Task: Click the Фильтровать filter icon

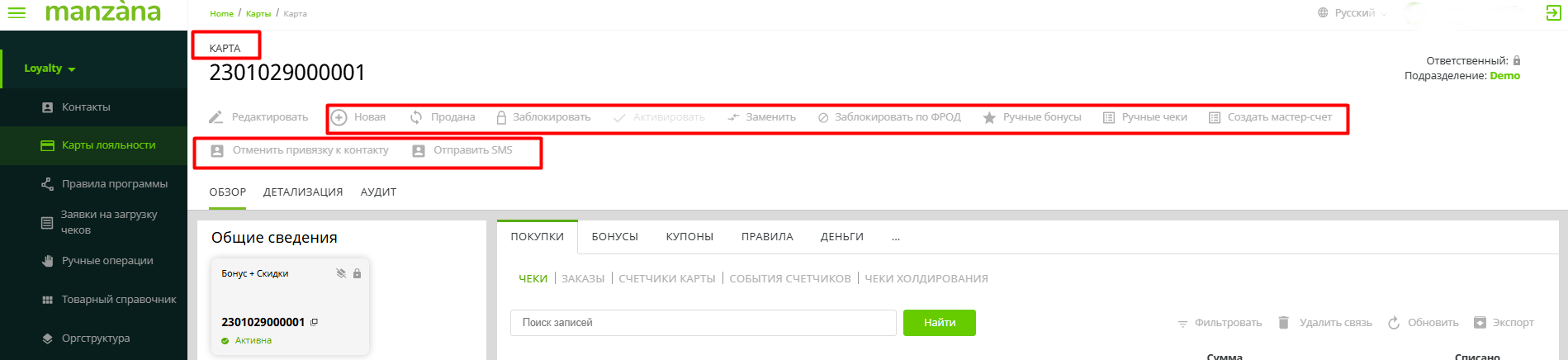Action: click(x=1182, y=324)
